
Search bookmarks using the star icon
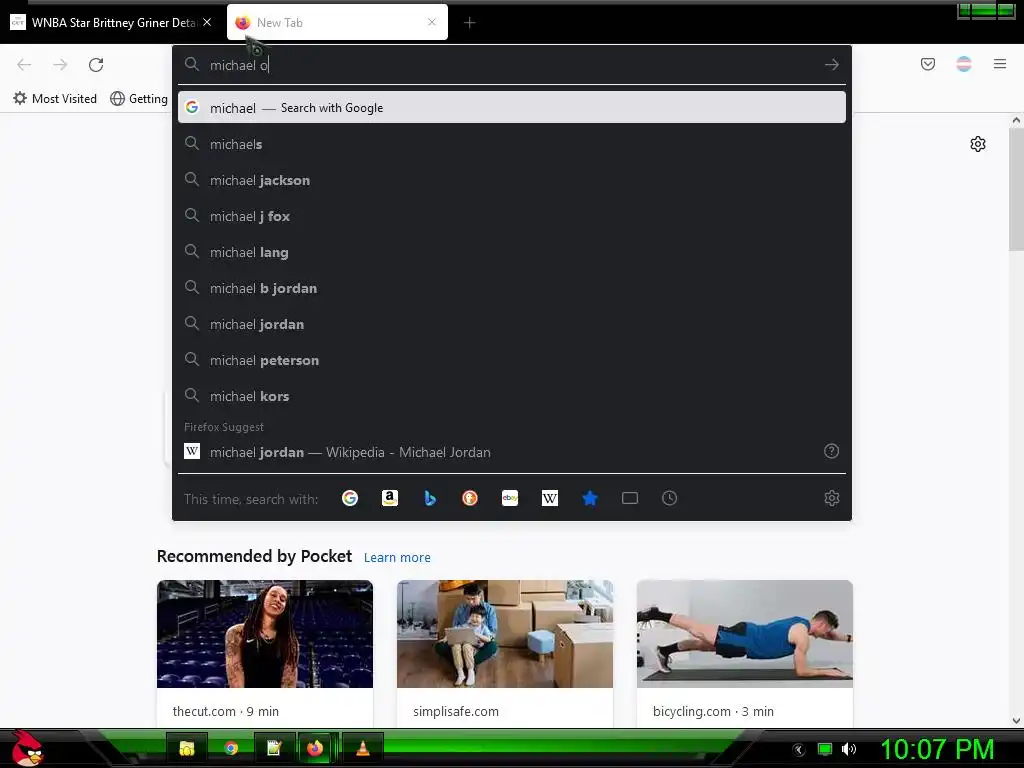(x=590, y=498)
